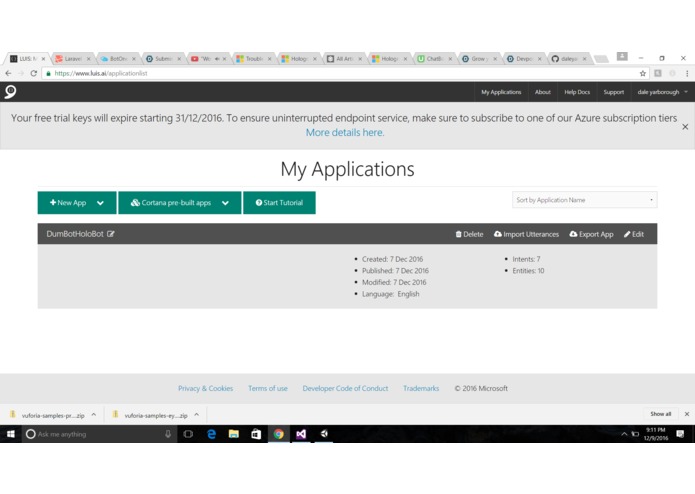Launch Microsoft Edge from the taskbar
The height and width of the screenshot is (494, 695).
point(211,434)
